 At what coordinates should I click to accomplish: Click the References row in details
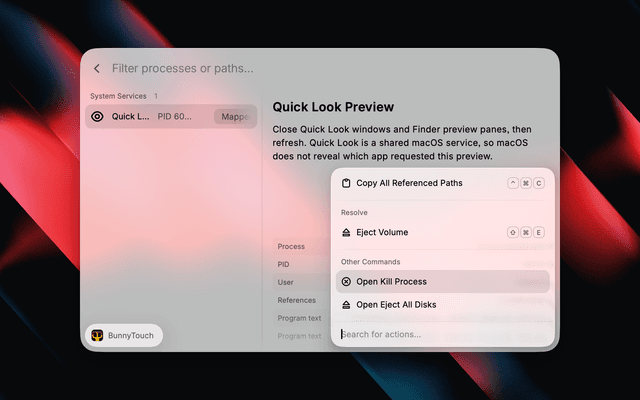297,300
